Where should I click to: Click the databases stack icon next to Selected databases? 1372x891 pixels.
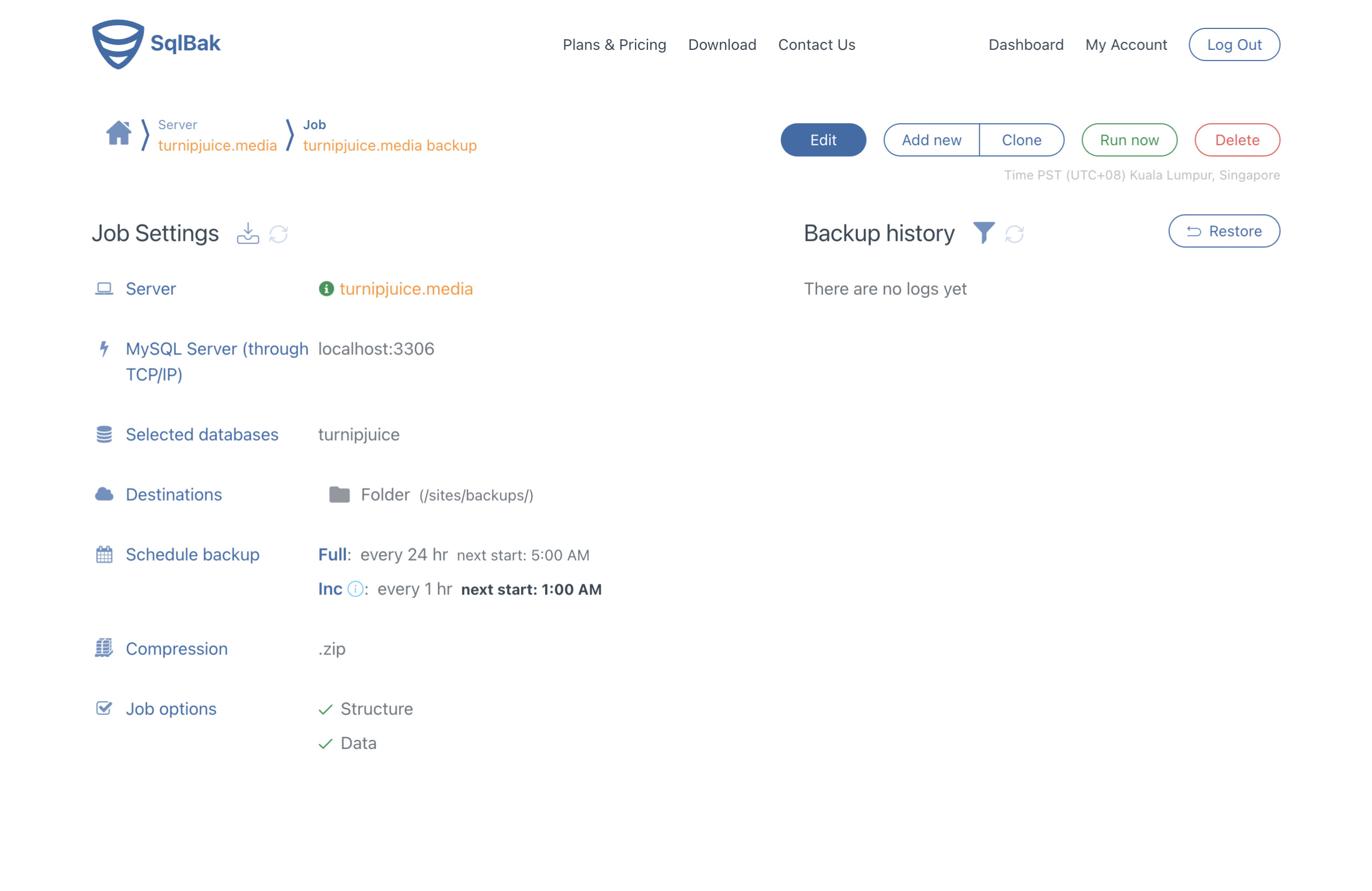click(x=104, y=434)
